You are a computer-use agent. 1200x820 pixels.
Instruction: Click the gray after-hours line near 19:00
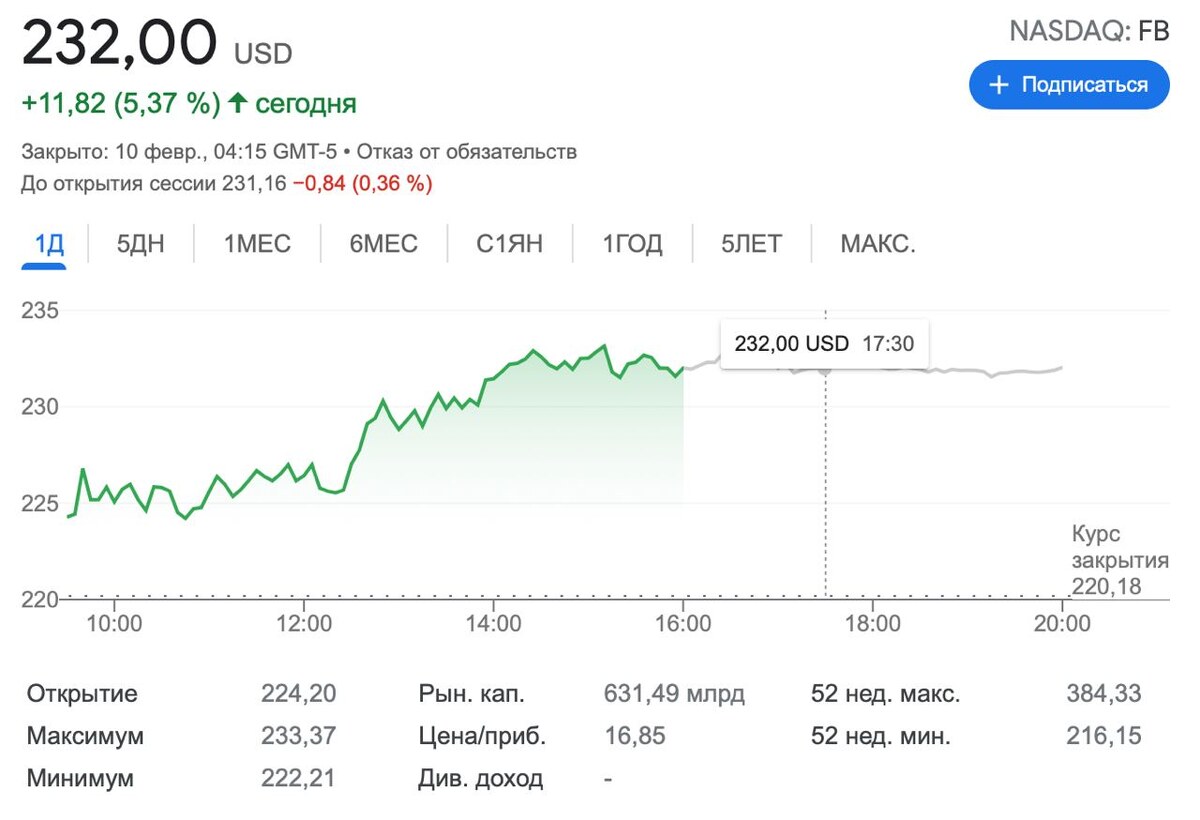[968, 371]
